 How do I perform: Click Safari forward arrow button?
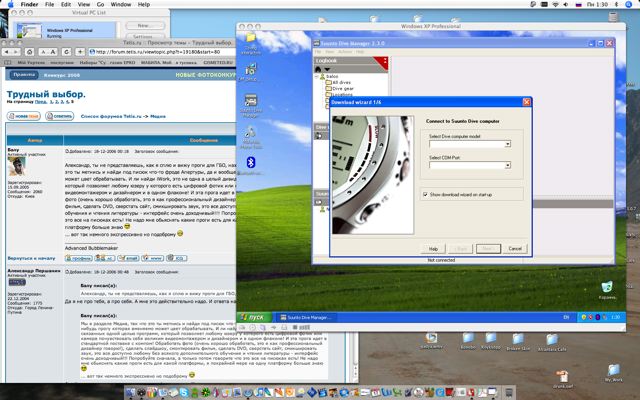click(16, 52)
